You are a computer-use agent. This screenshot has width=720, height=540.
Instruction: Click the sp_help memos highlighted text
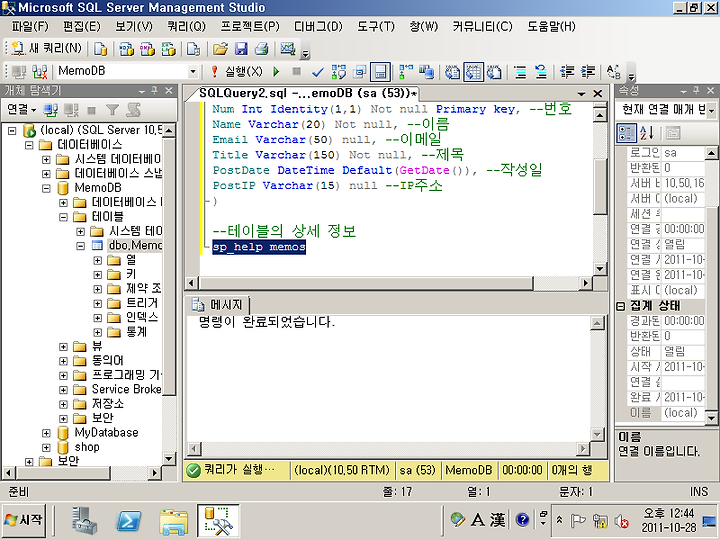259,247
